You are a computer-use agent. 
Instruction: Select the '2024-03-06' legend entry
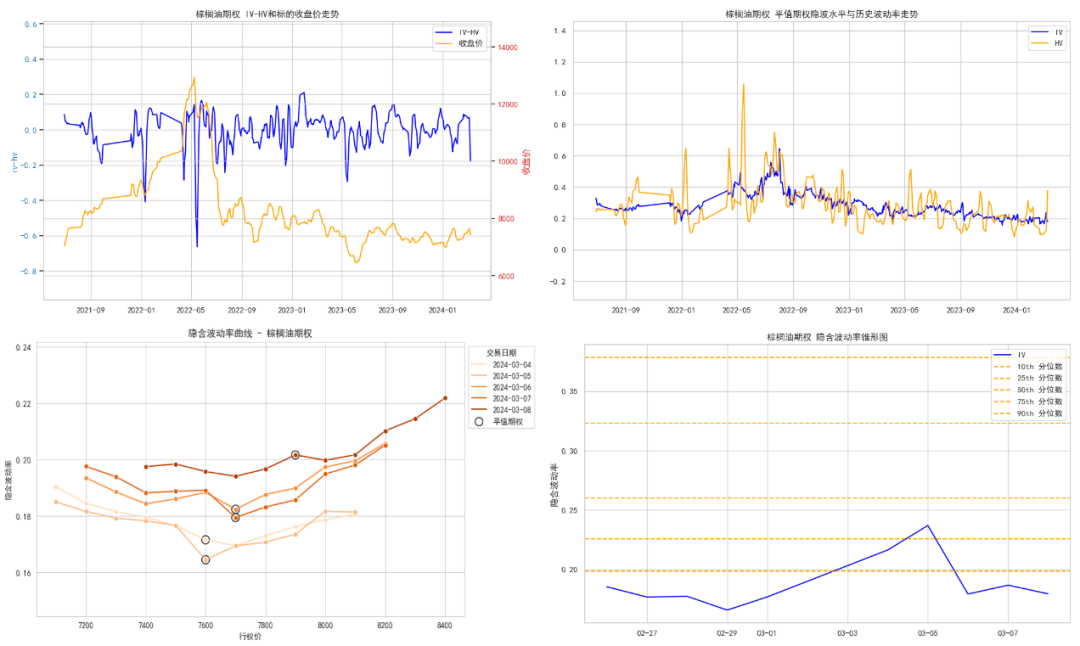click(x=501, y=388)
